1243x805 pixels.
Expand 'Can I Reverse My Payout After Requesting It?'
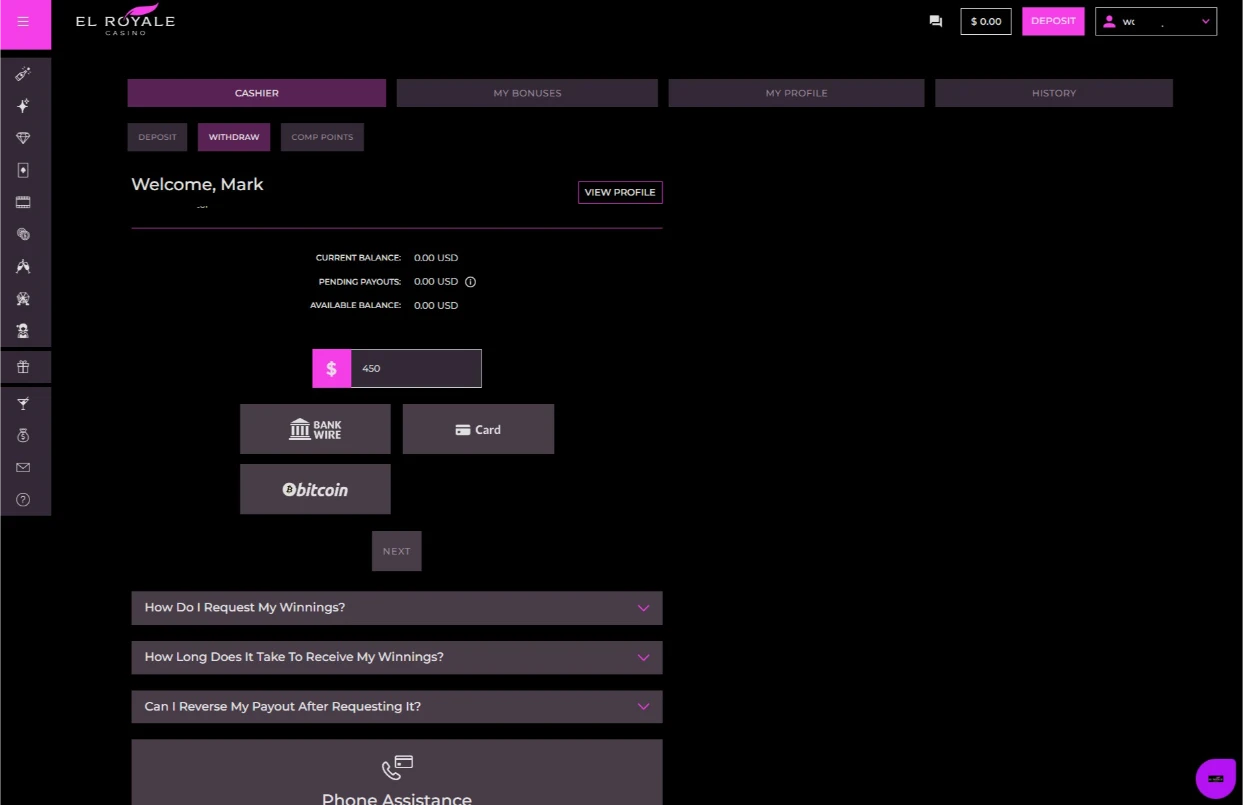tap(397, 706)
